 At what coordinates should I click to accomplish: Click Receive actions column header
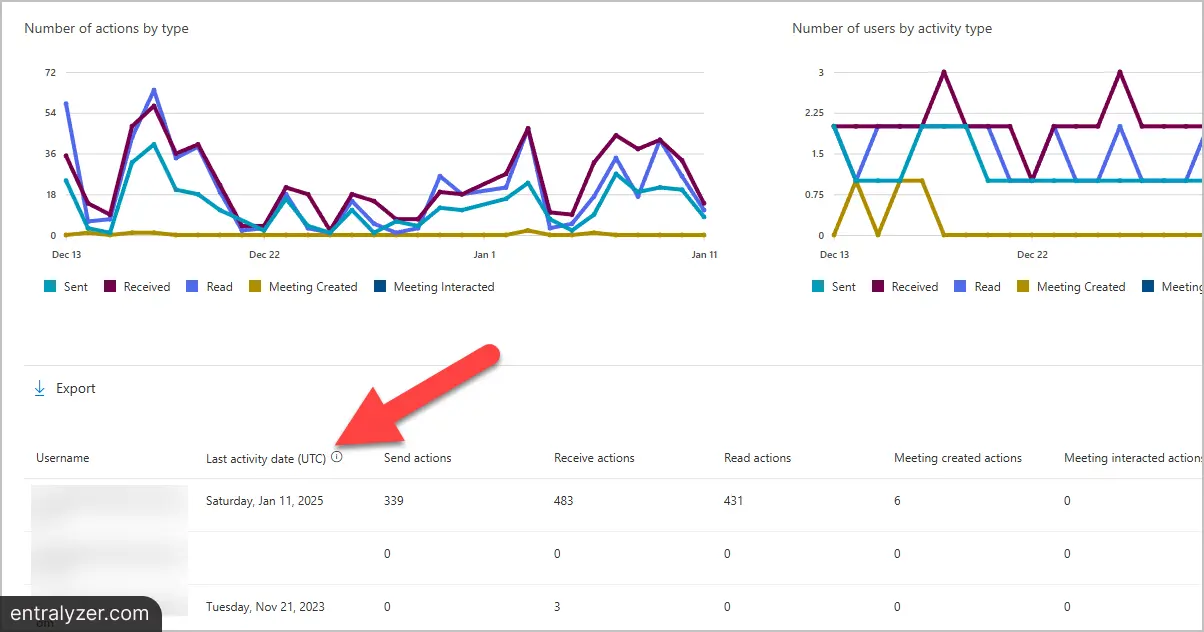tap(594, 458)
